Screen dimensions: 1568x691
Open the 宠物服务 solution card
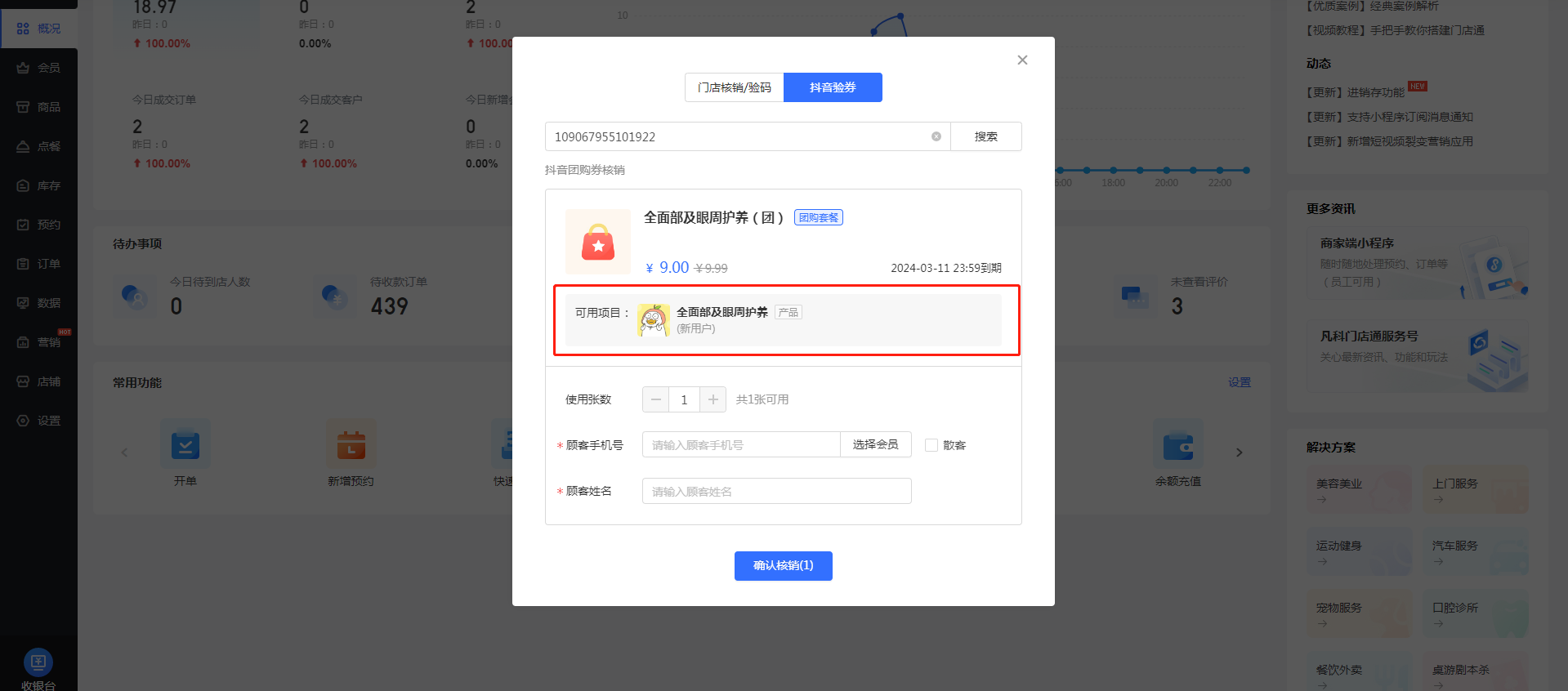click(x=1359, y=614)
